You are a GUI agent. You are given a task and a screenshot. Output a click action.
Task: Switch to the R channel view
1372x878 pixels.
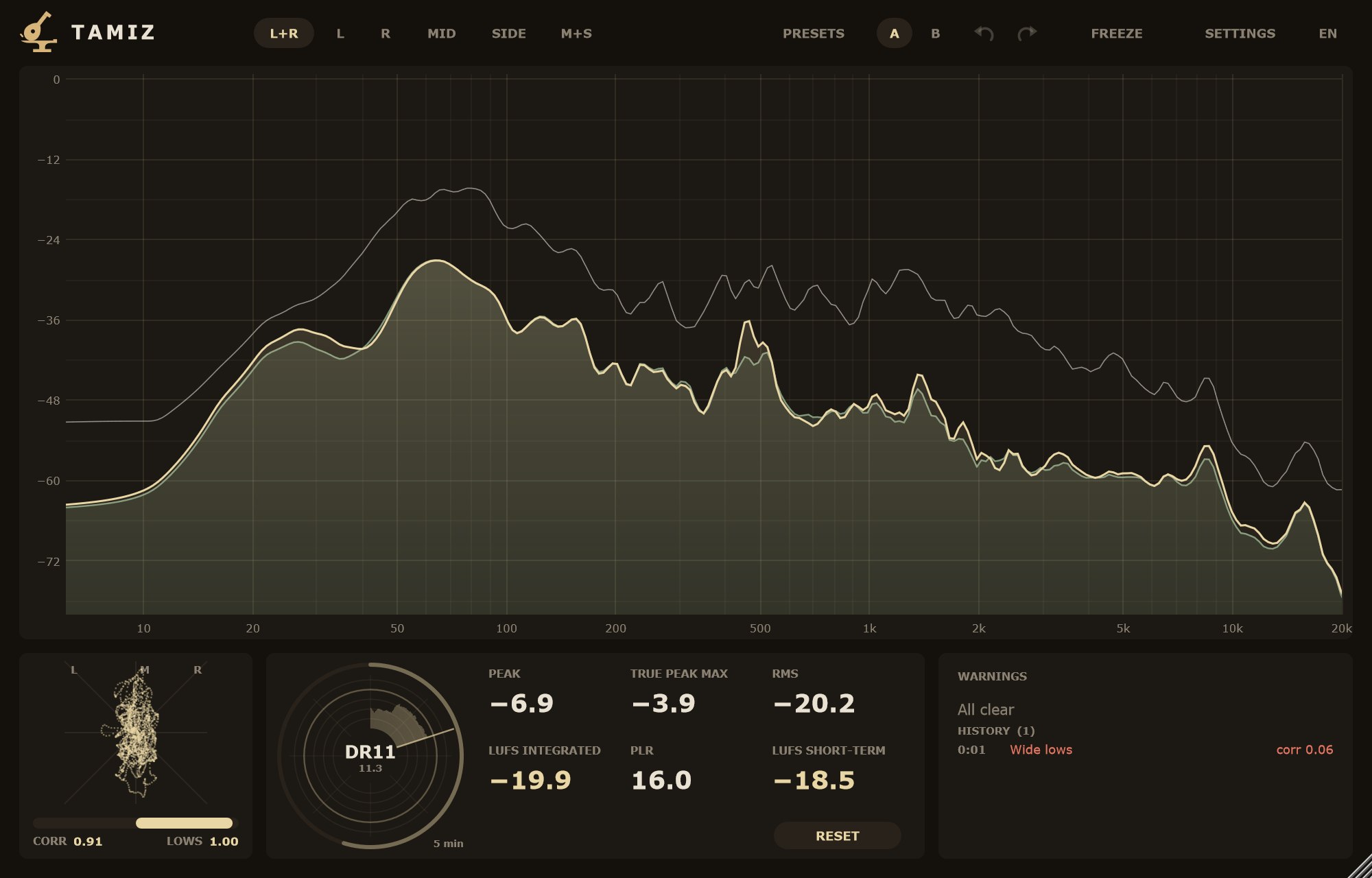[x=386, y=33]
